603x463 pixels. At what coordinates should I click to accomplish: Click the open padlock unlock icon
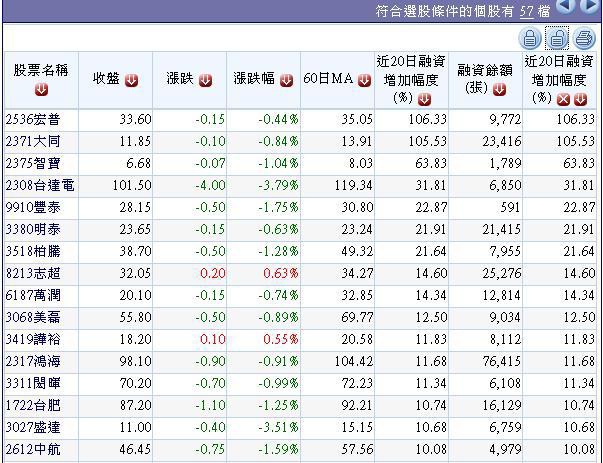557,38
